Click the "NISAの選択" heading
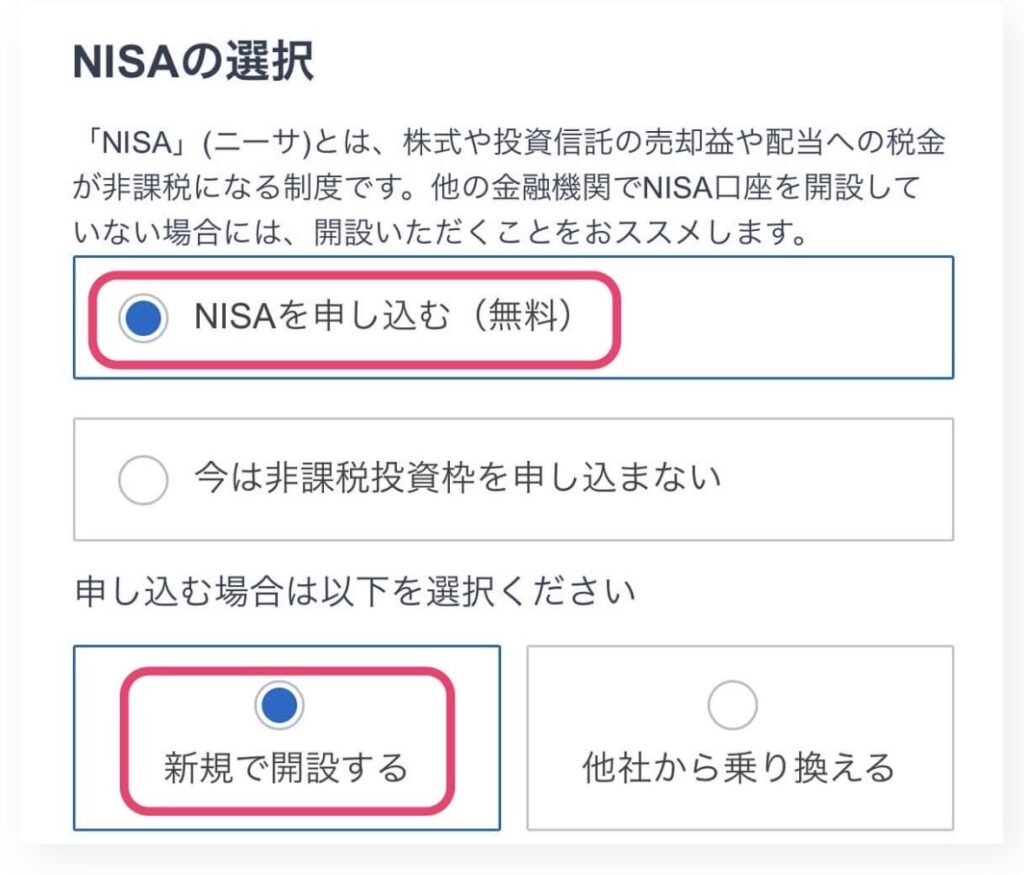 pyautogui.click(x=193, y=62)
